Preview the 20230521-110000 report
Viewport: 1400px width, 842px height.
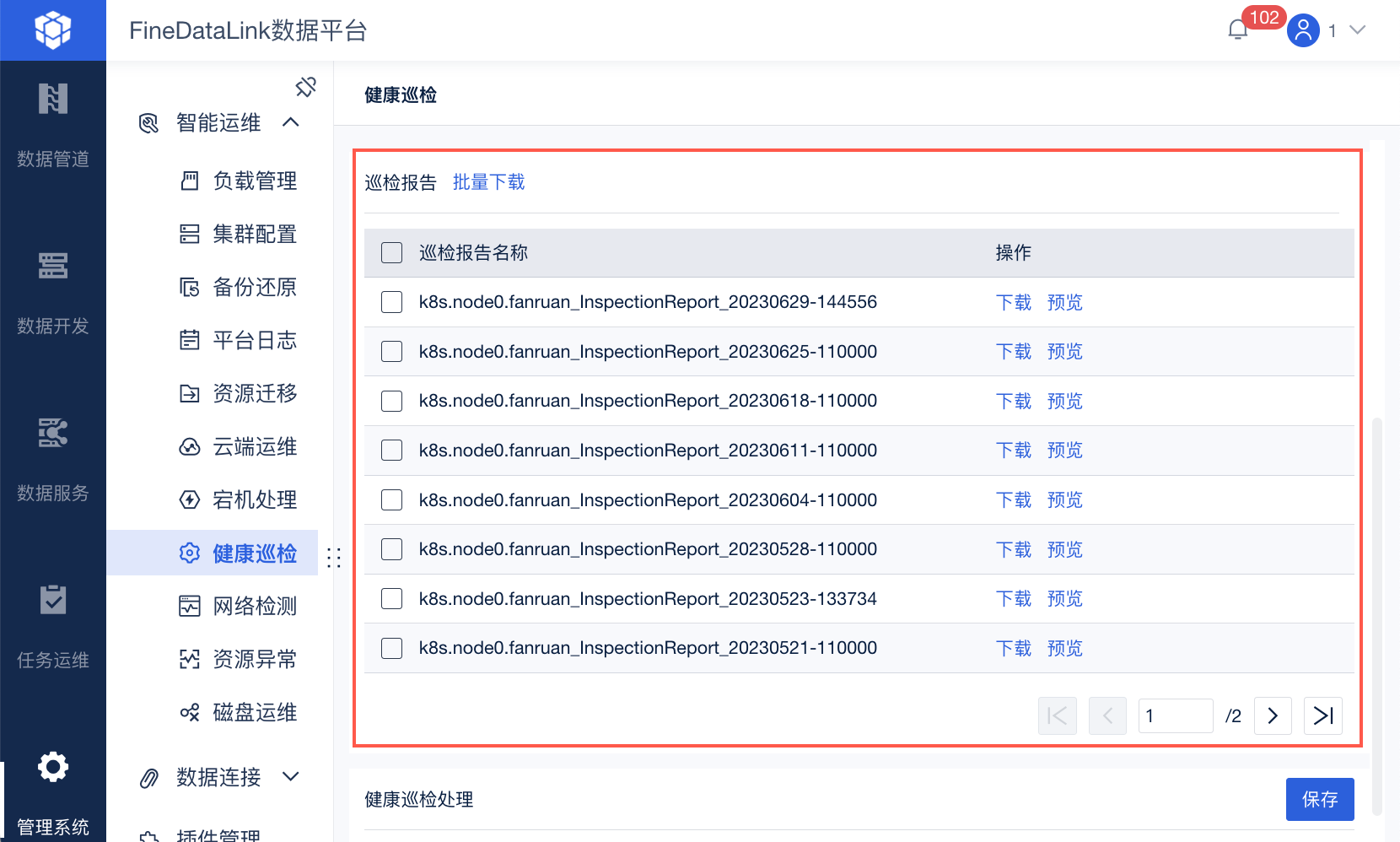pyautogui.click(x=1064, y=648)
